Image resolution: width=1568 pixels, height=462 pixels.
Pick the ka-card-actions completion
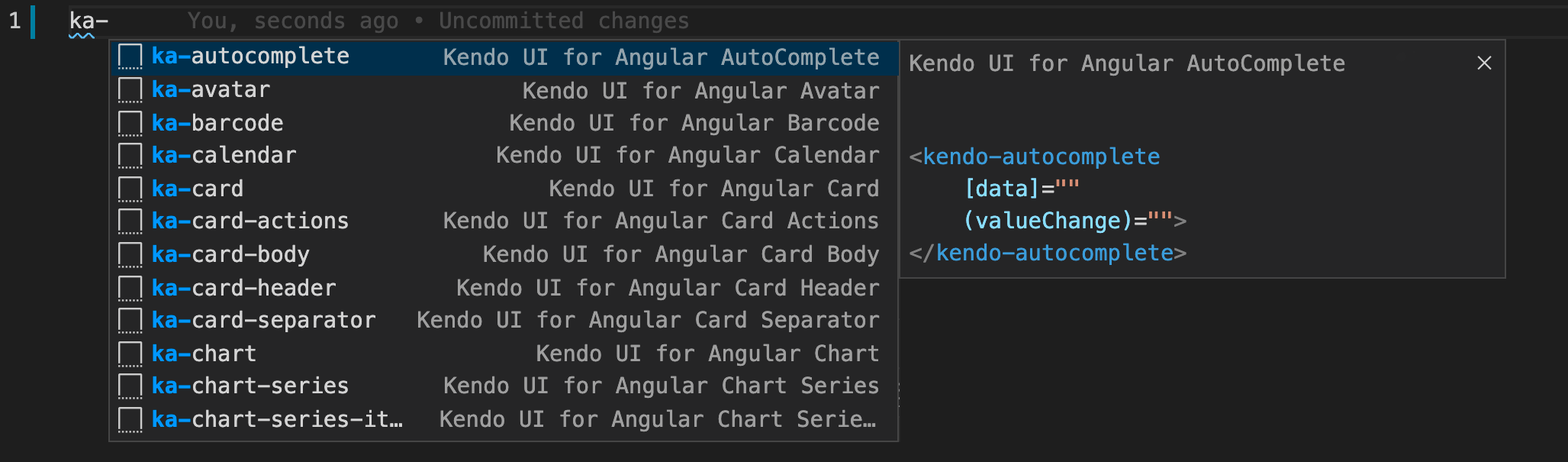coord(250,221)
